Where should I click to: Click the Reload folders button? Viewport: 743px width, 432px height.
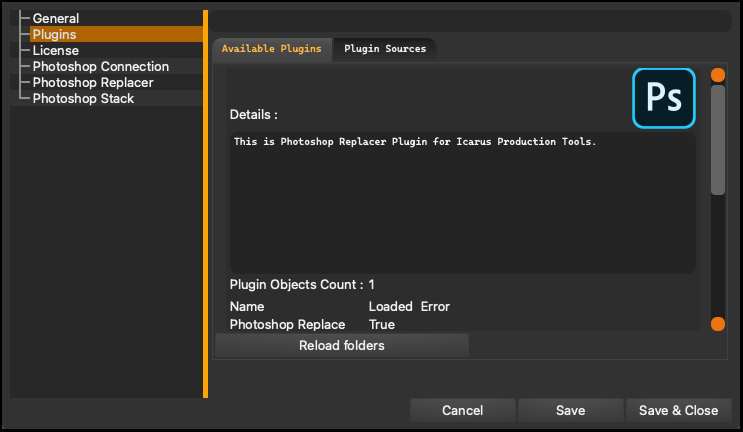pos(342,345)
